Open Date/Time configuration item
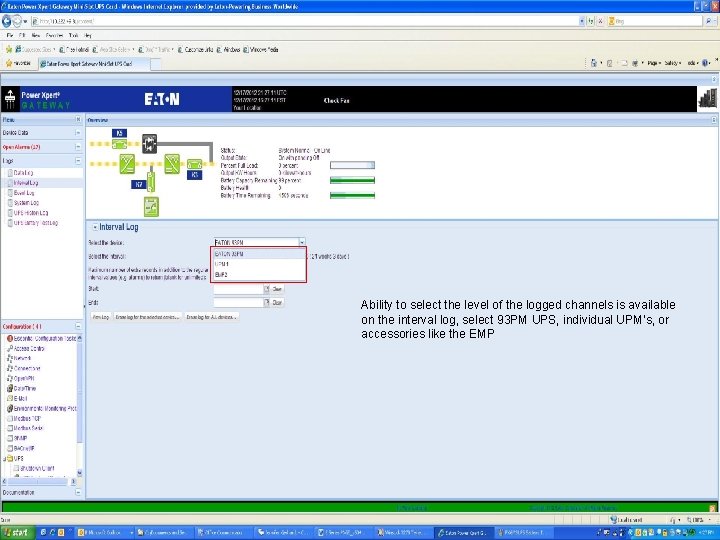The width and height of the screenshot is (720, 540). [x=22, y=388]
